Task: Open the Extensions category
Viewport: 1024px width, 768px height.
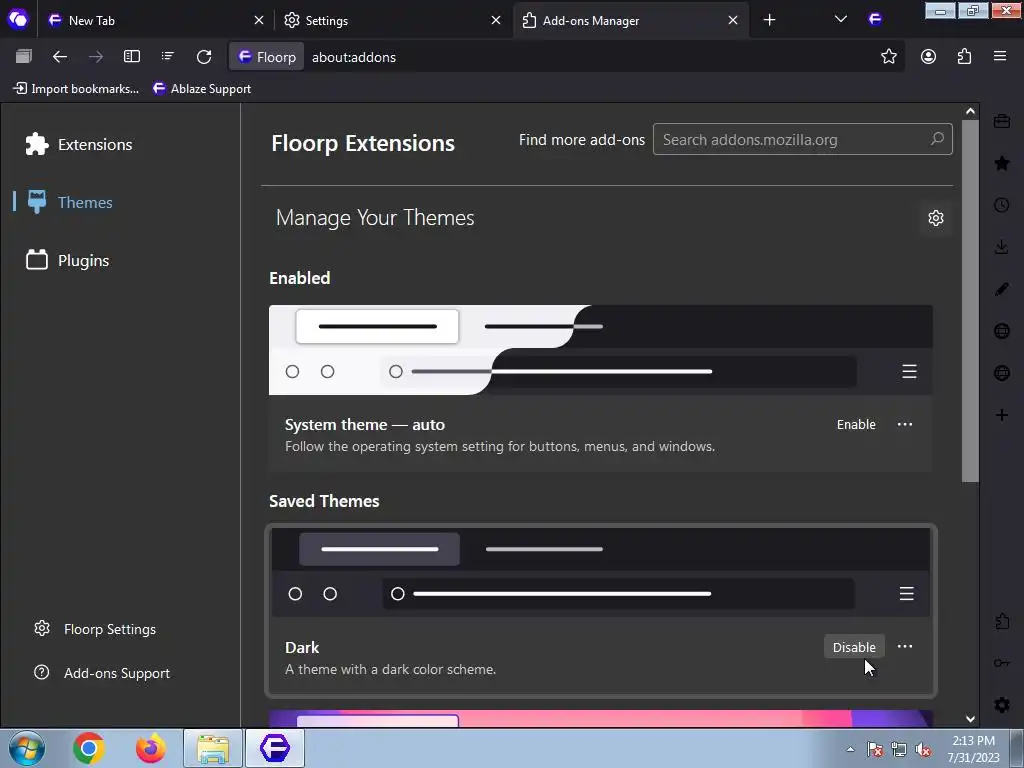Action: click(78, 144)
